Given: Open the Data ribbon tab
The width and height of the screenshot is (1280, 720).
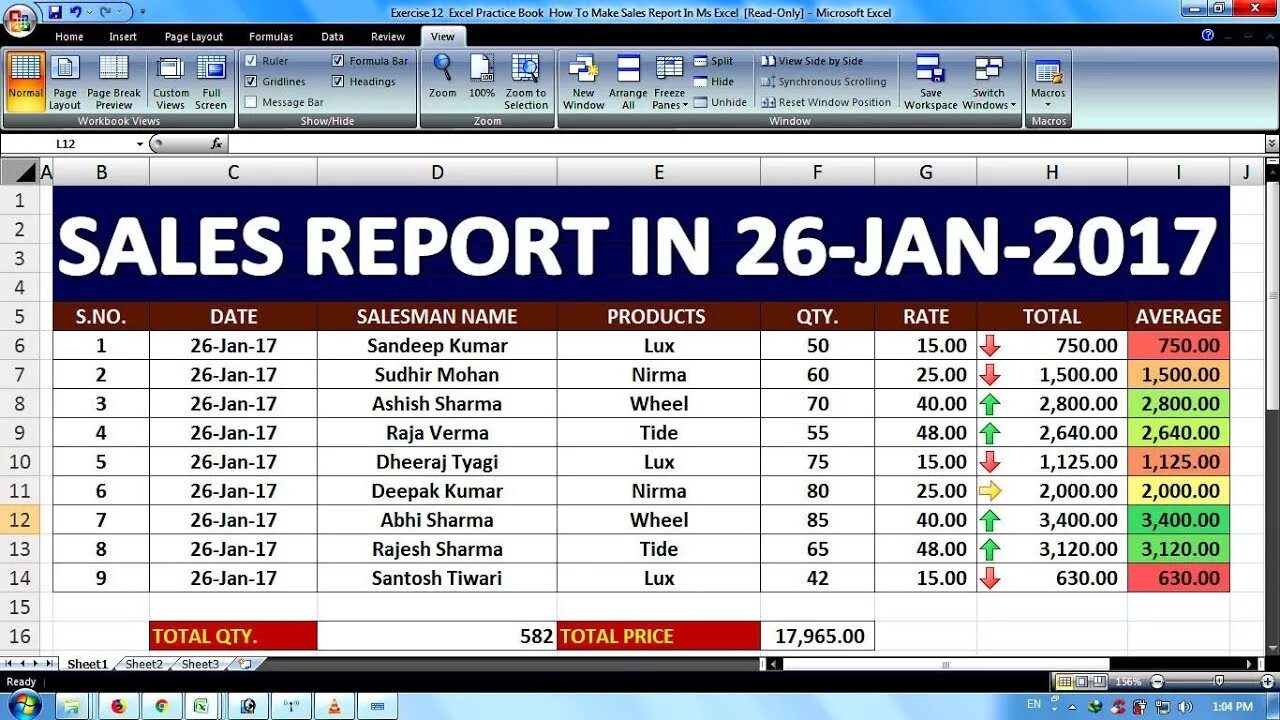Looking at the screenshot, I should click(x=332, y=36).
